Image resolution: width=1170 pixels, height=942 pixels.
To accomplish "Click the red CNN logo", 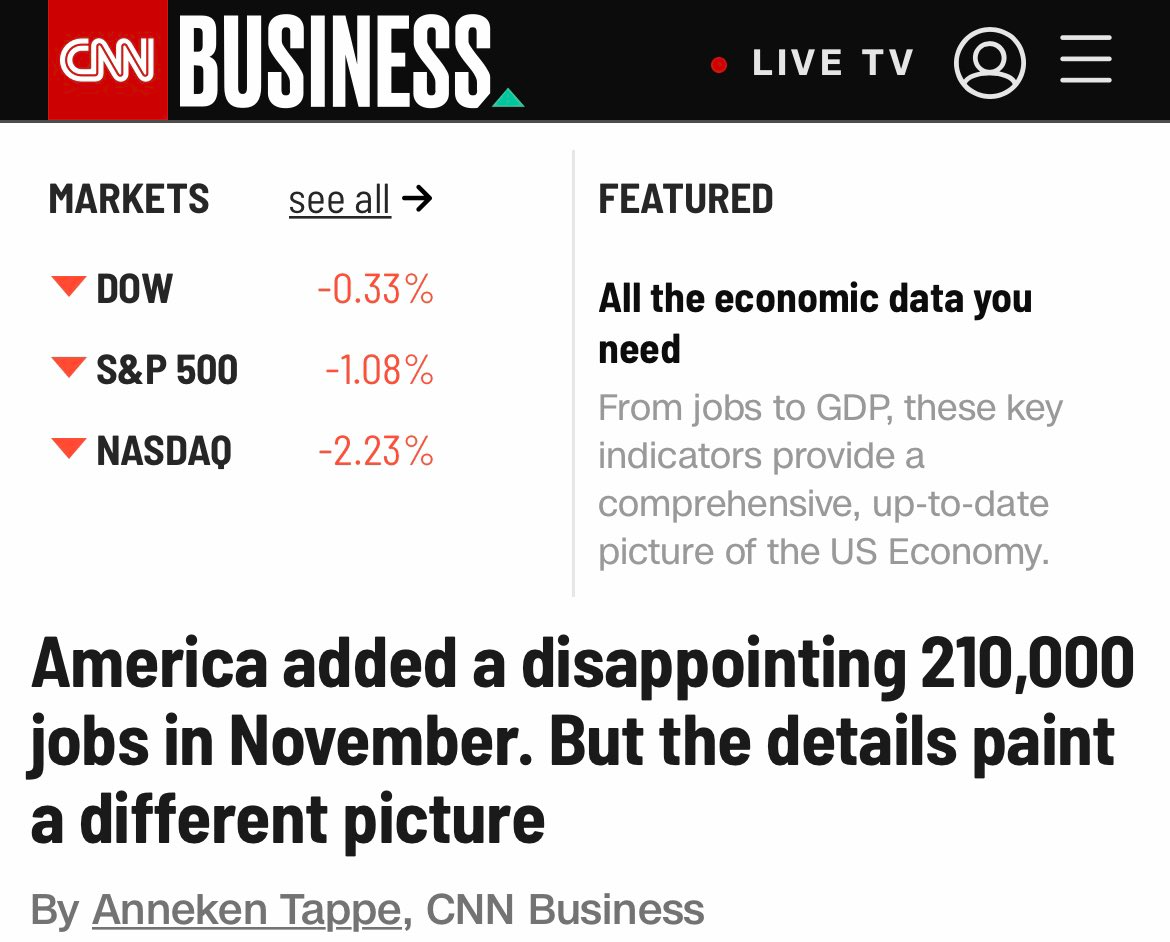I will 108,62.
